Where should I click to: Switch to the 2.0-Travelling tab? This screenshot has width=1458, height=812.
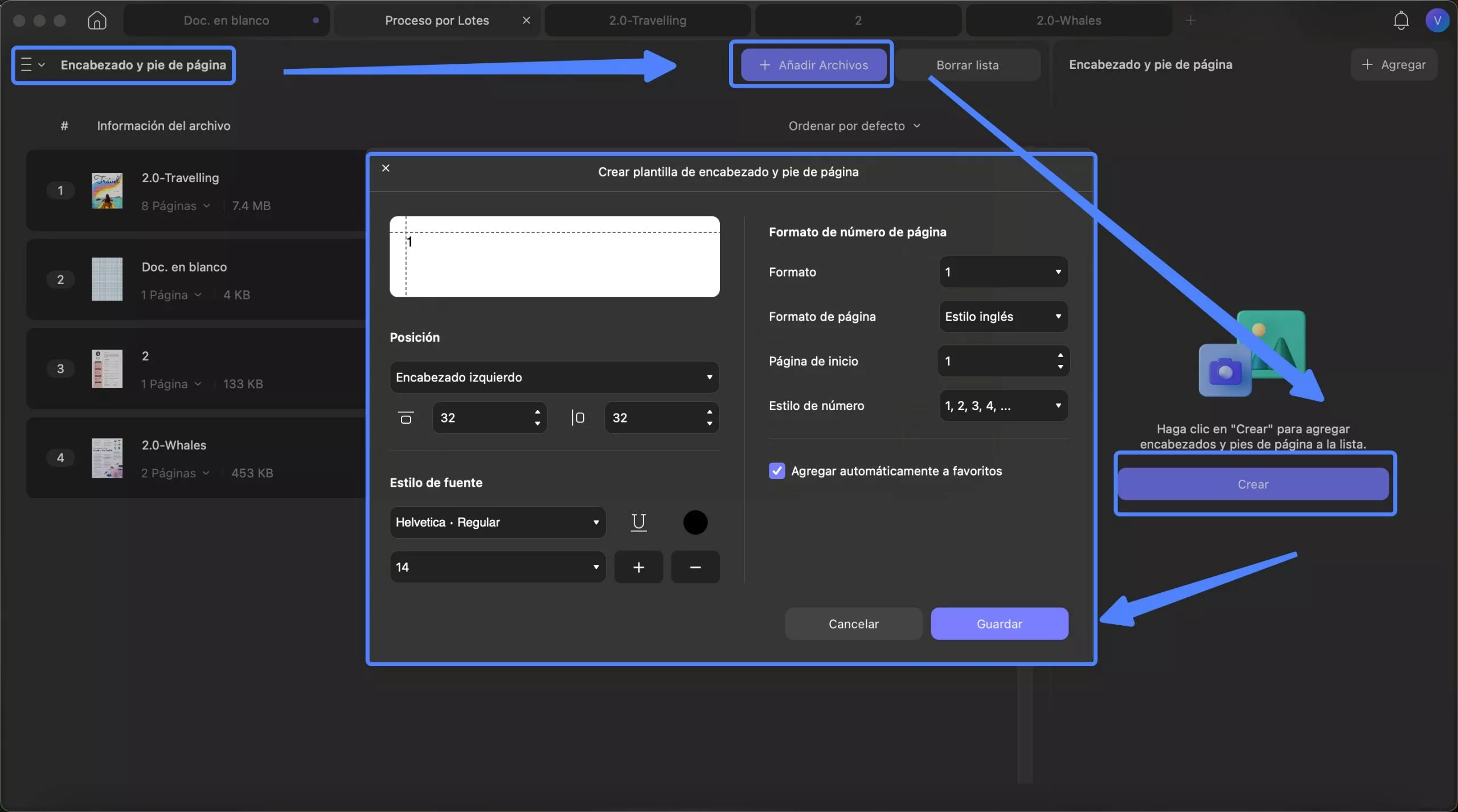pos(648,20)
